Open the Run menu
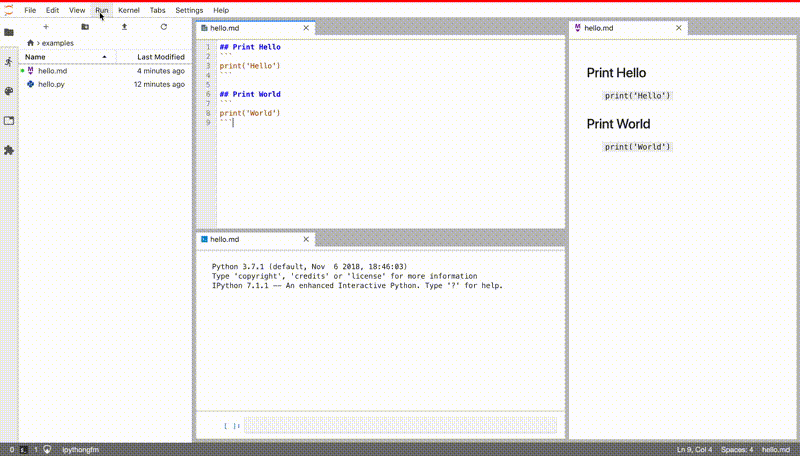800x456 pixels. (x=102, y=10)
